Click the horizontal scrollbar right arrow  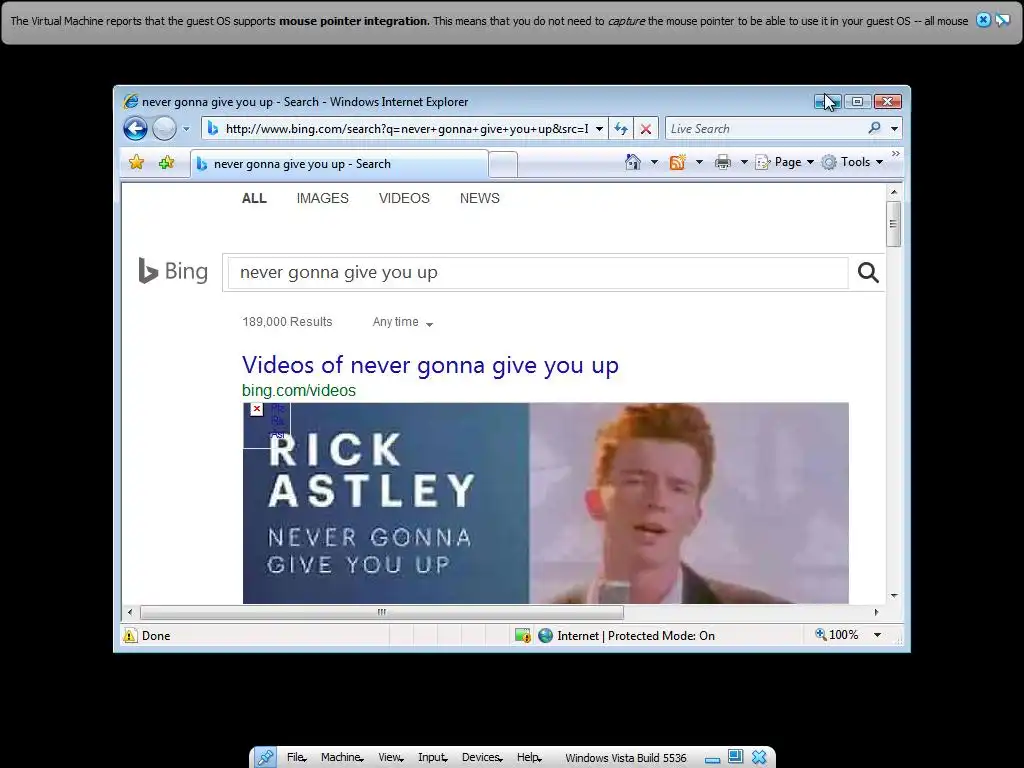click(x=876, y=612)
